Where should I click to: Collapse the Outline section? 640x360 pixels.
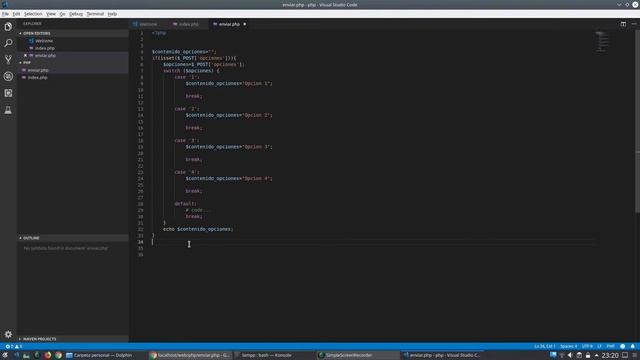[x=73, y=238]
